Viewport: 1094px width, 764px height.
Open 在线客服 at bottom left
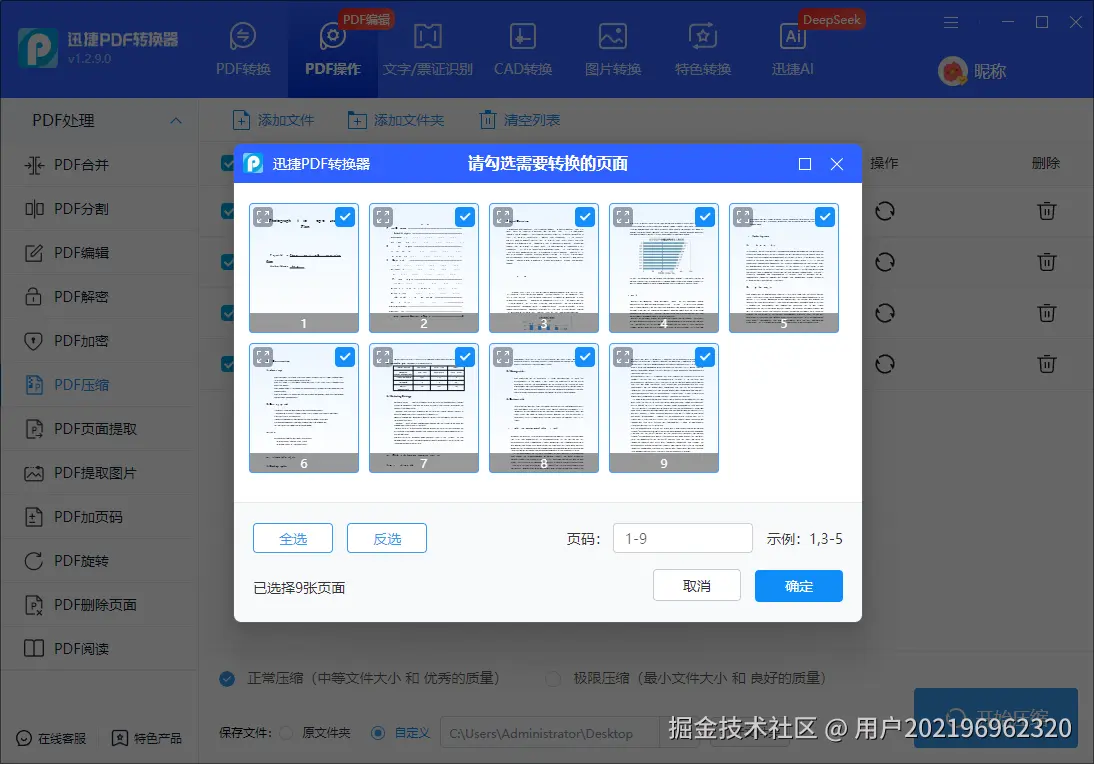(x=51, y=737)
